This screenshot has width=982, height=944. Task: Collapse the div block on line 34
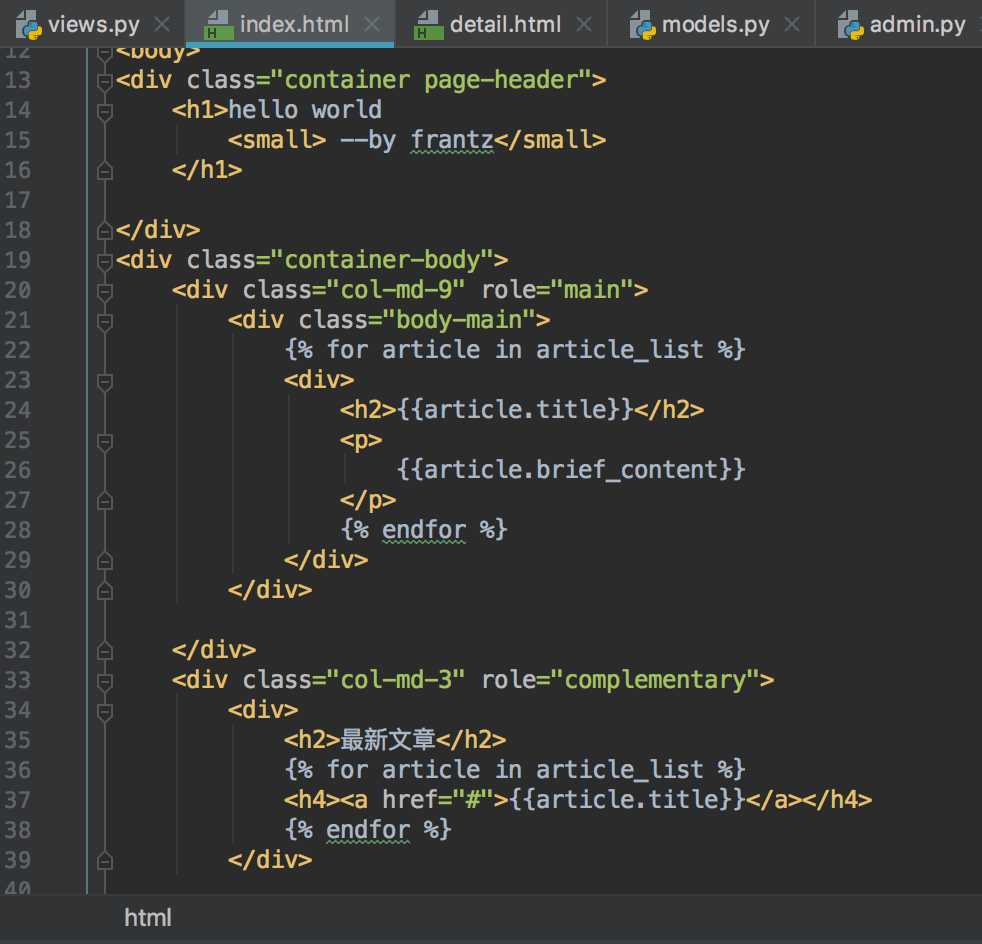105,711
